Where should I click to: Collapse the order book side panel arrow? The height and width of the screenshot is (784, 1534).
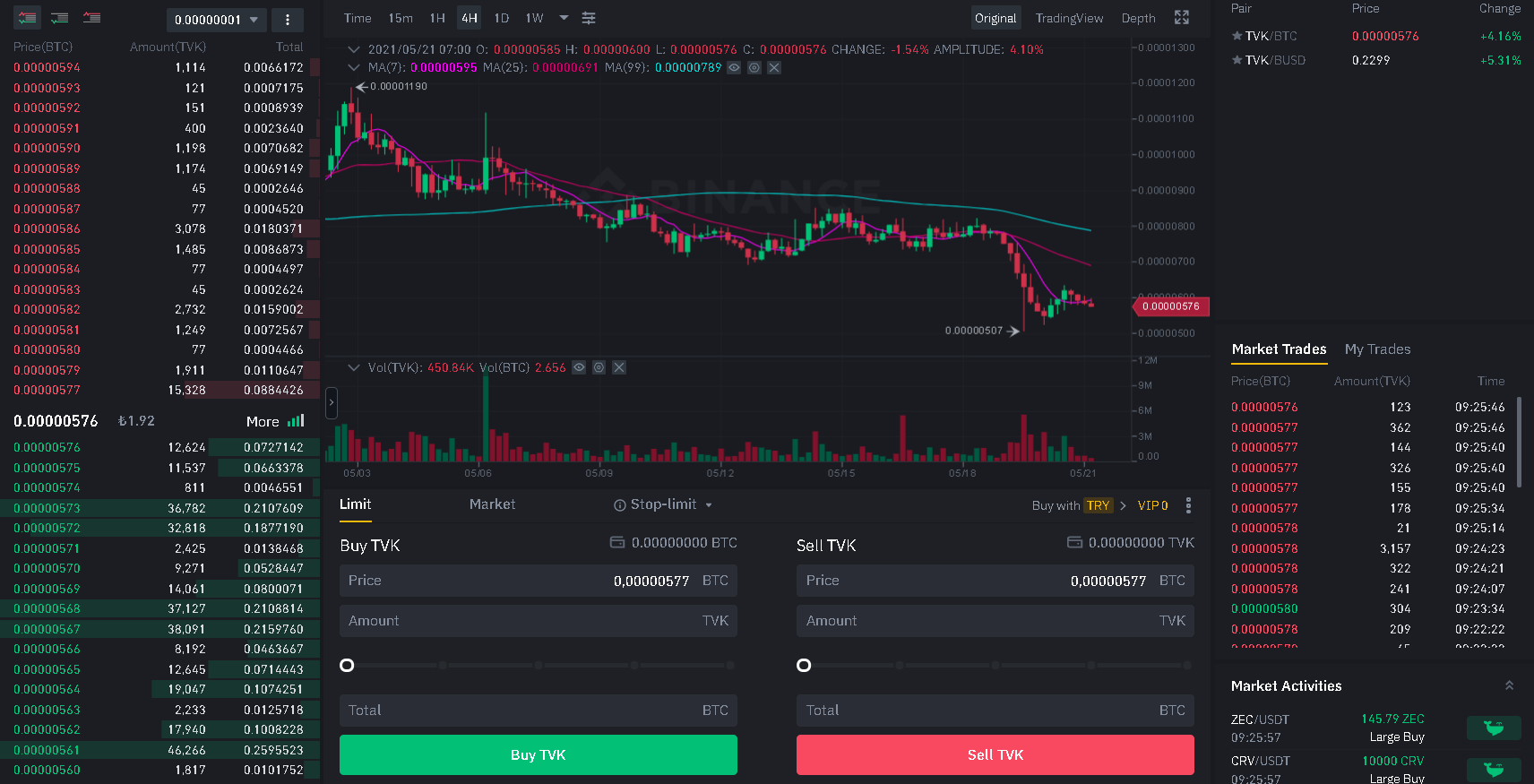331,403
